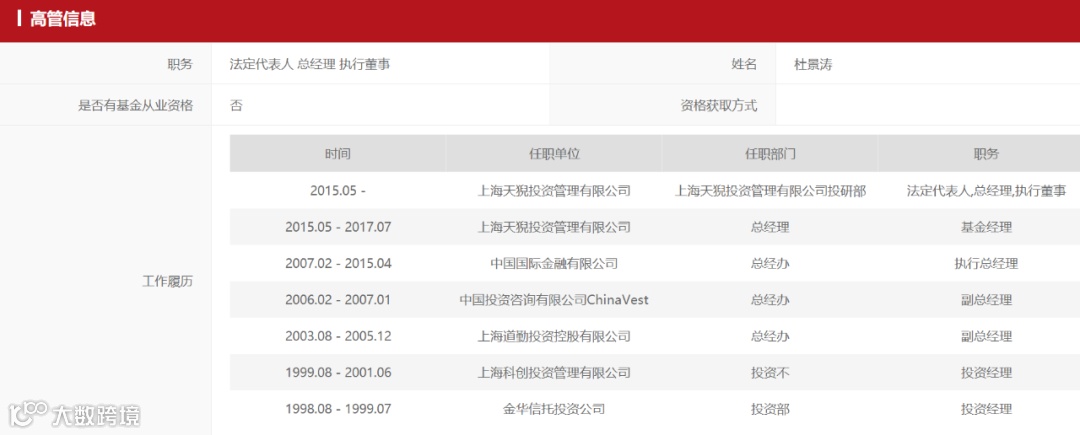Viewport: 1080px width, 435px height.
Task: Select the name 杜景涛
Action: [x=813, y=64]
